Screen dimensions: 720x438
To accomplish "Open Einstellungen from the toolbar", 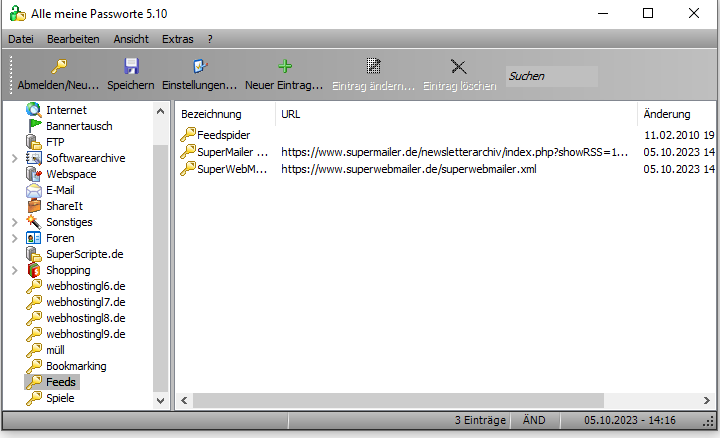I will click(x=199, y=67).
